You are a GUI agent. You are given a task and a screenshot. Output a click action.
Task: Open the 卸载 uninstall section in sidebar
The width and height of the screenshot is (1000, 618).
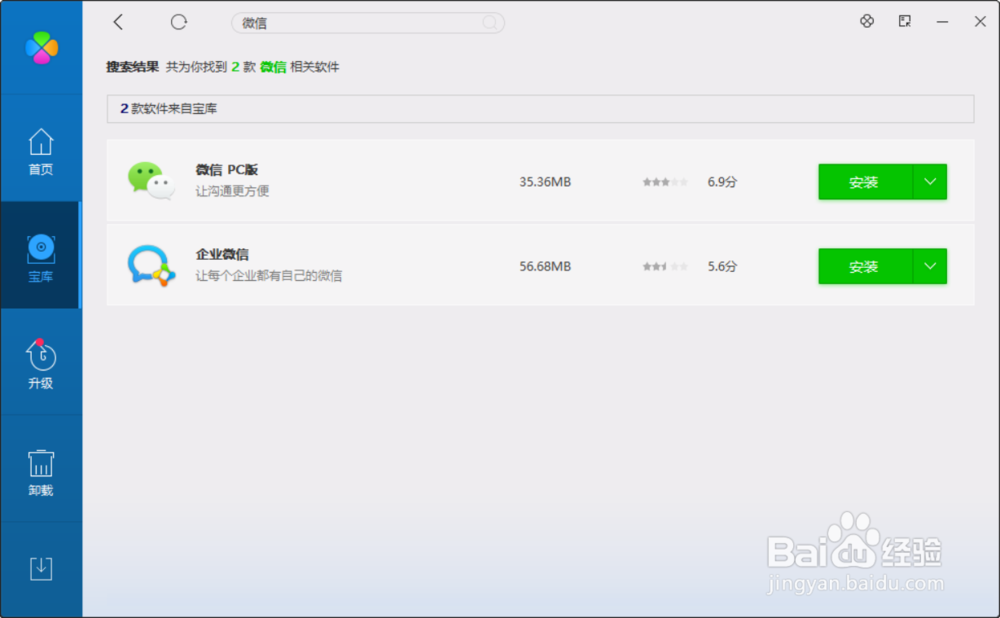tap(40, 470)
